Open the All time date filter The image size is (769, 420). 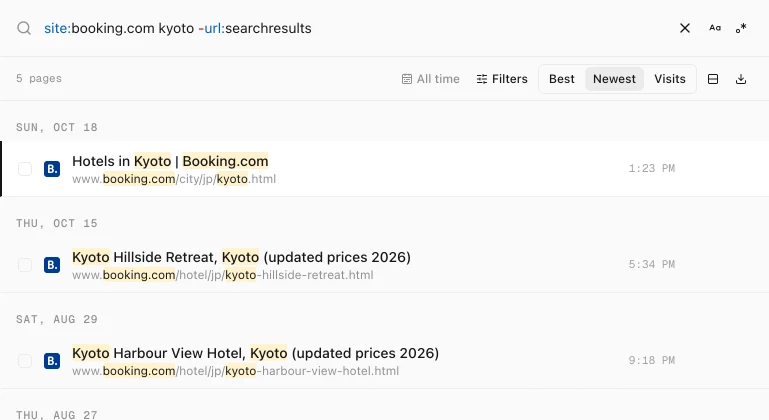tap(431, 79)
